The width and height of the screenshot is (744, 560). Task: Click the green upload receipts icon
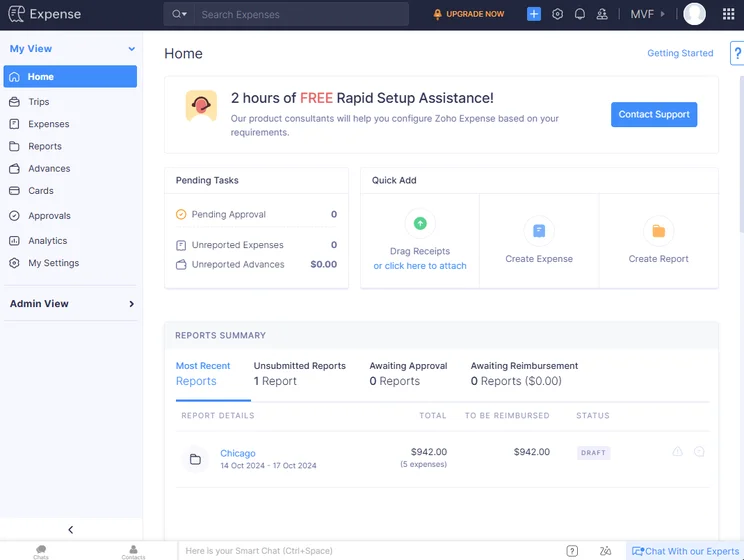pyautogui.click(x=420, y=223)
